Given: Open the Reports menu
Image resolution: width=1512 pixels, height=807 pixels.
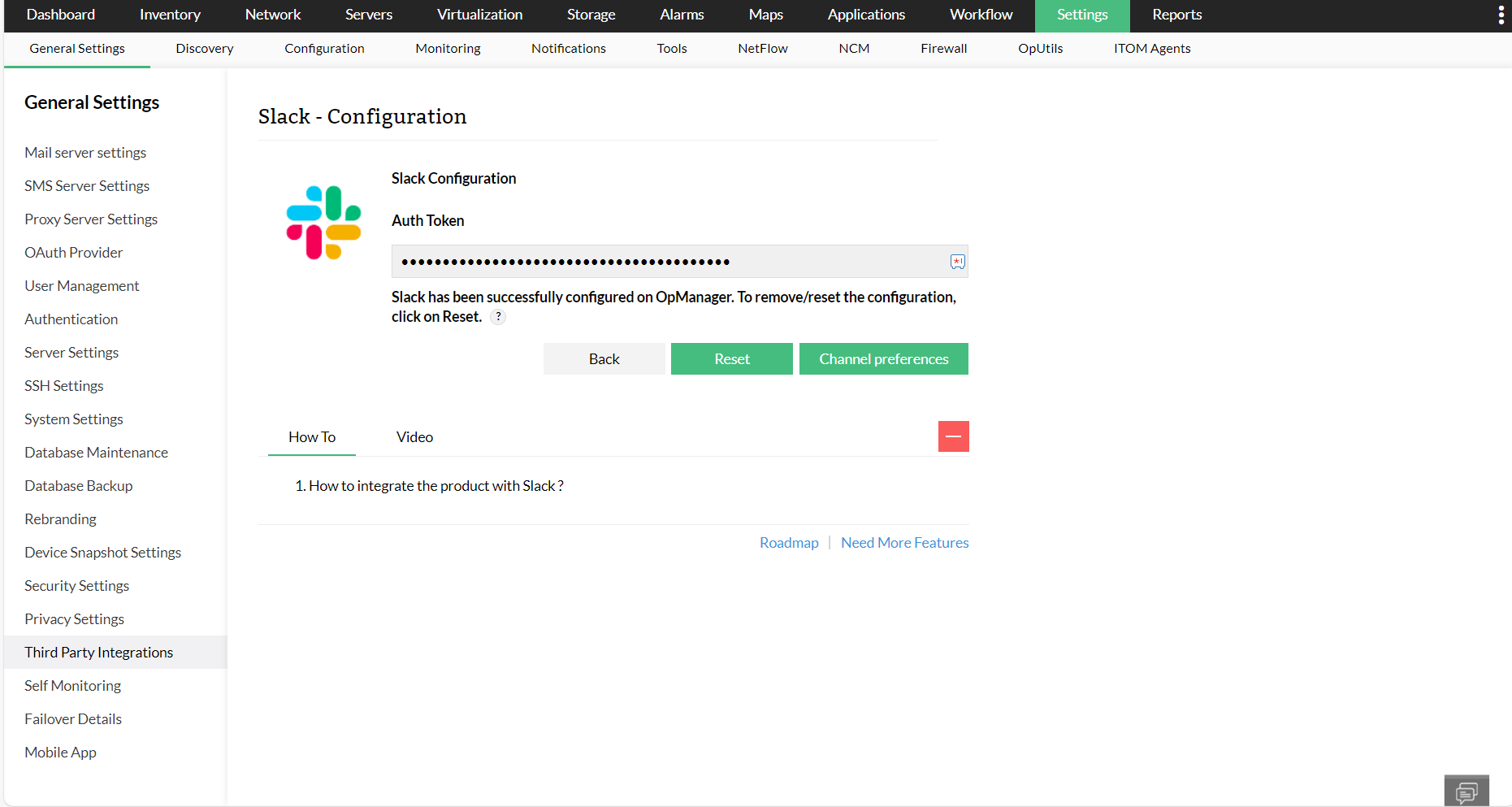Looking at the screenshot, I should 1177,15.
